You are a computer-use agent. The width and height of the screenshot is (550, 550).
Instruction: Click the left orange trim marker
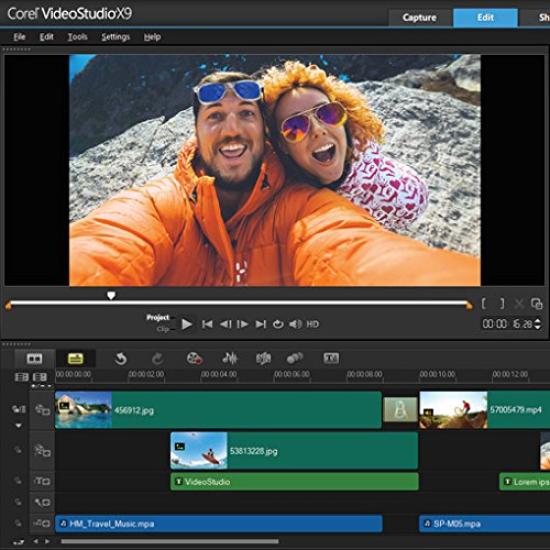tap(8, 306)
